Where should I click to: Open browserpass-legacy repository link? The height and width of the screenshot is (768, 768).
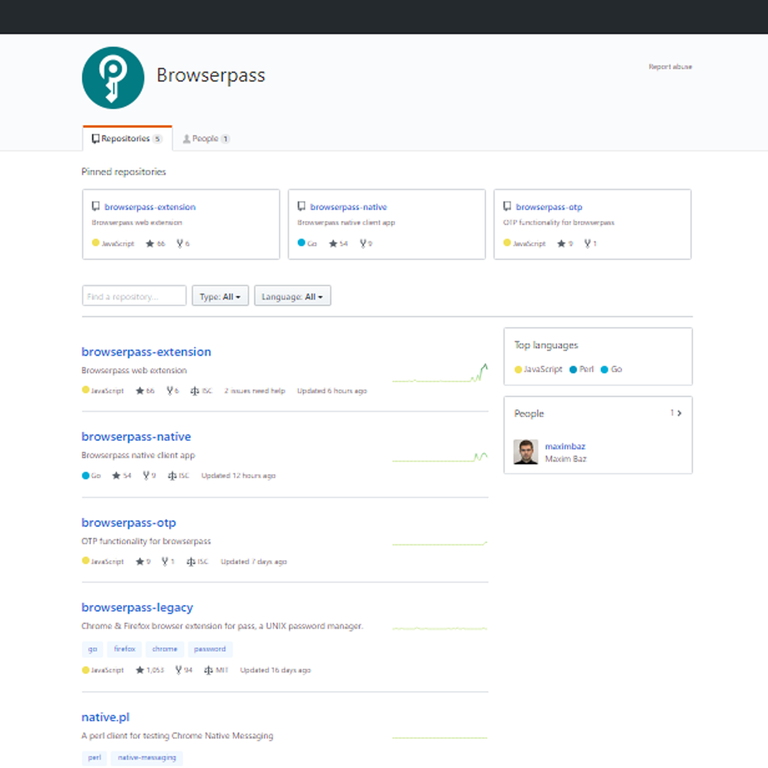click(137, 608)
